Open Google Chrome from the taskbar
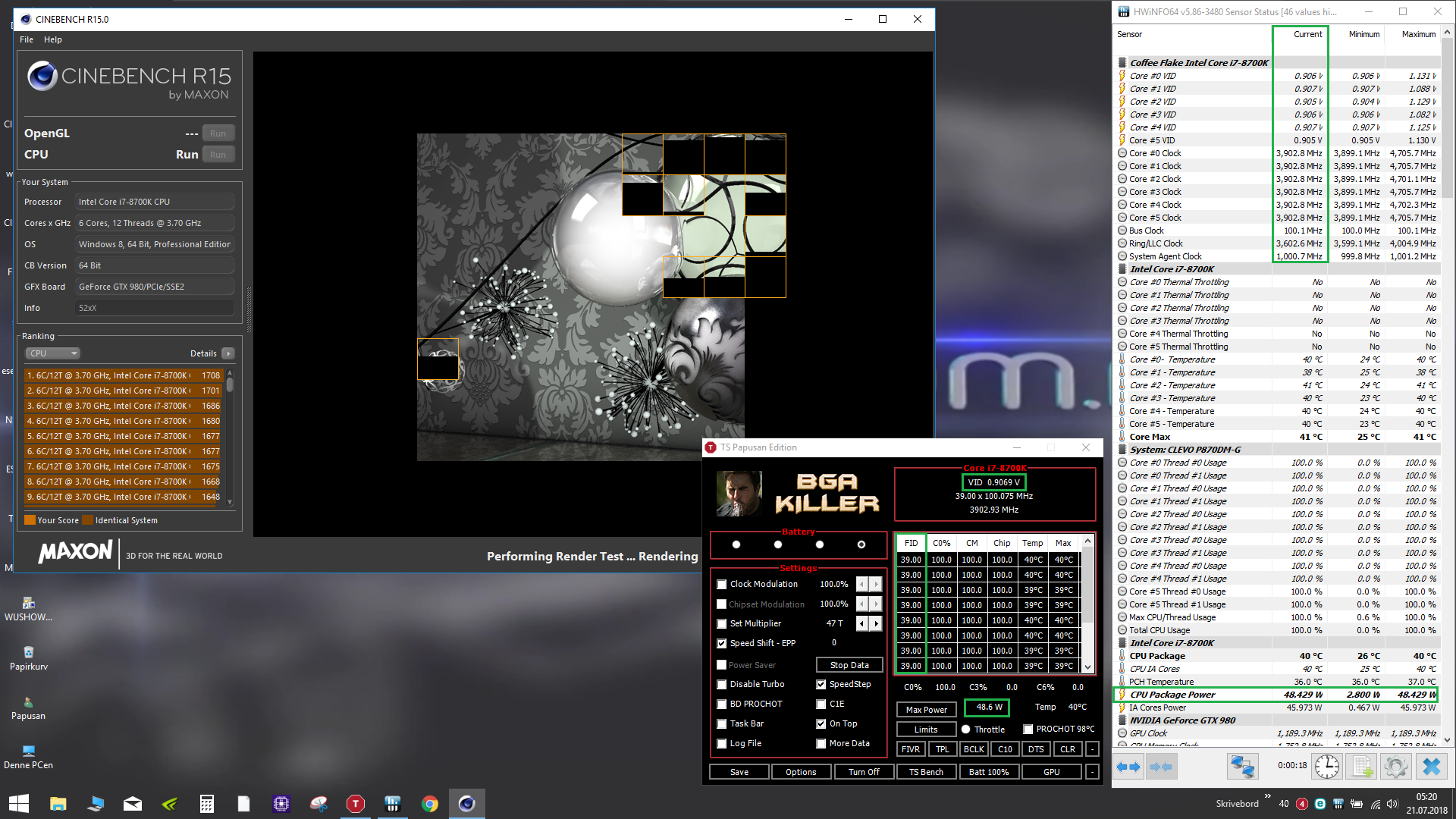 tap(430, 804)
